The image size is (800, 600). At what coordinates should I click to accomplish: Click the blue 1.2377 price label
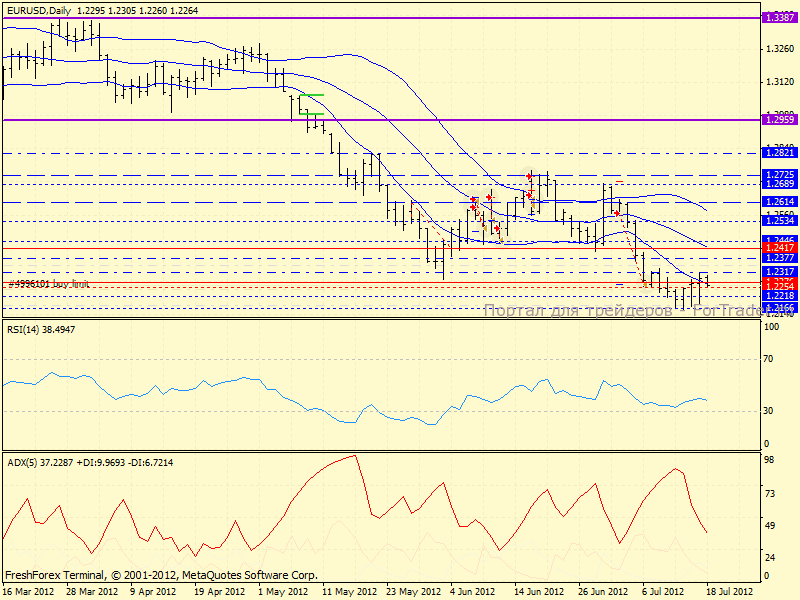[x=779, y=258]
